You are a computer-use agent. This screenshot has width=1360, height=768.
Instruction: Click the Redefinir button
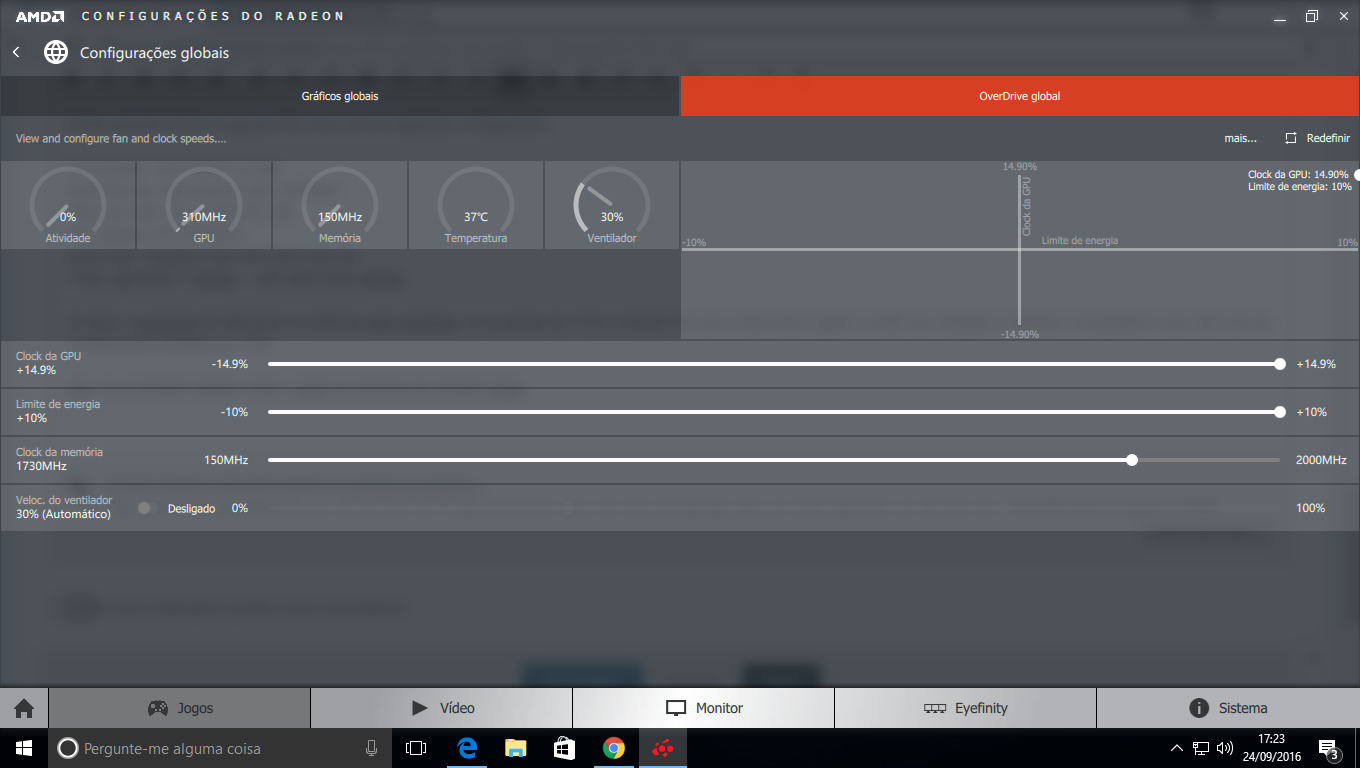pyautogui.click(x=1317, y=139)
